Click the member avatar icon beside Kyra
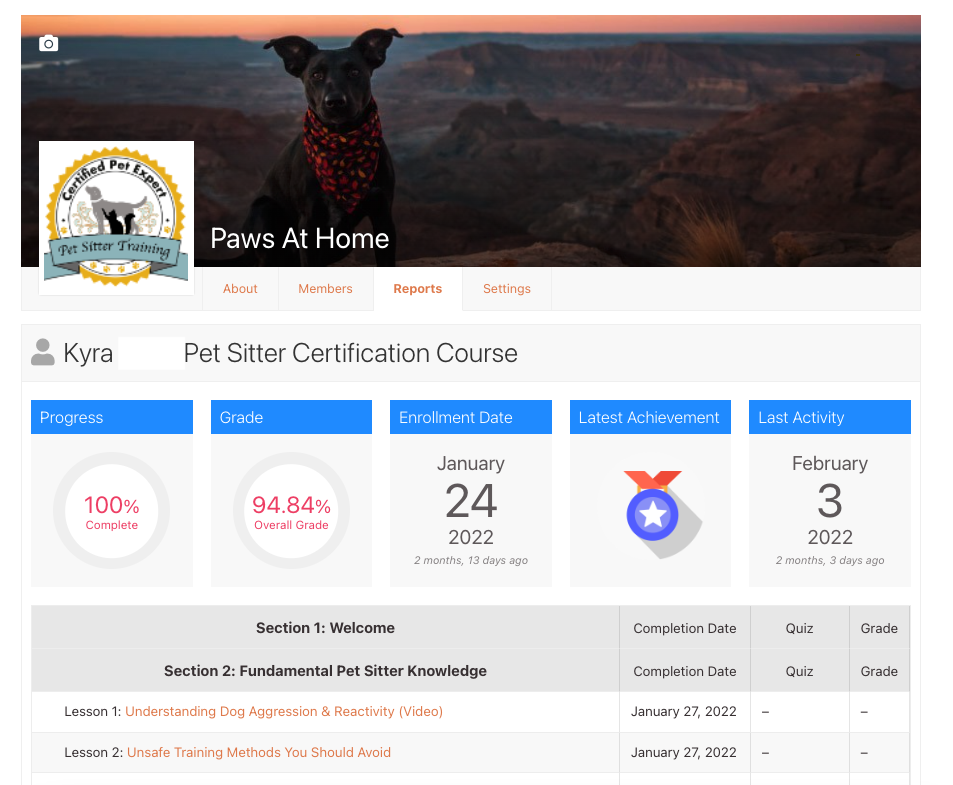This screenshot has height=785, width=953. (42, 352)
